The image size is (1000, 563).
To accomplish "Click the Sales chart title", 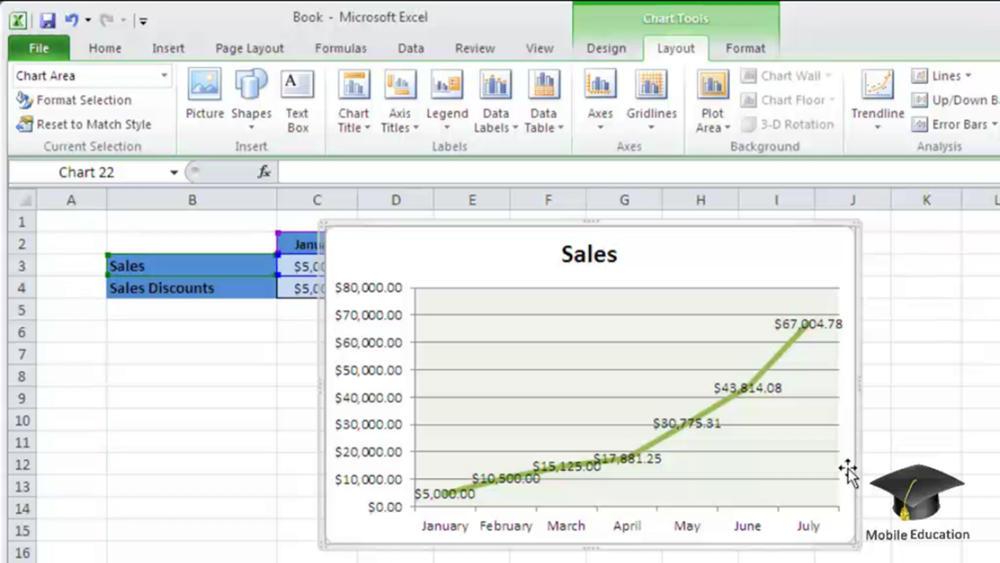I will [589, 254].
